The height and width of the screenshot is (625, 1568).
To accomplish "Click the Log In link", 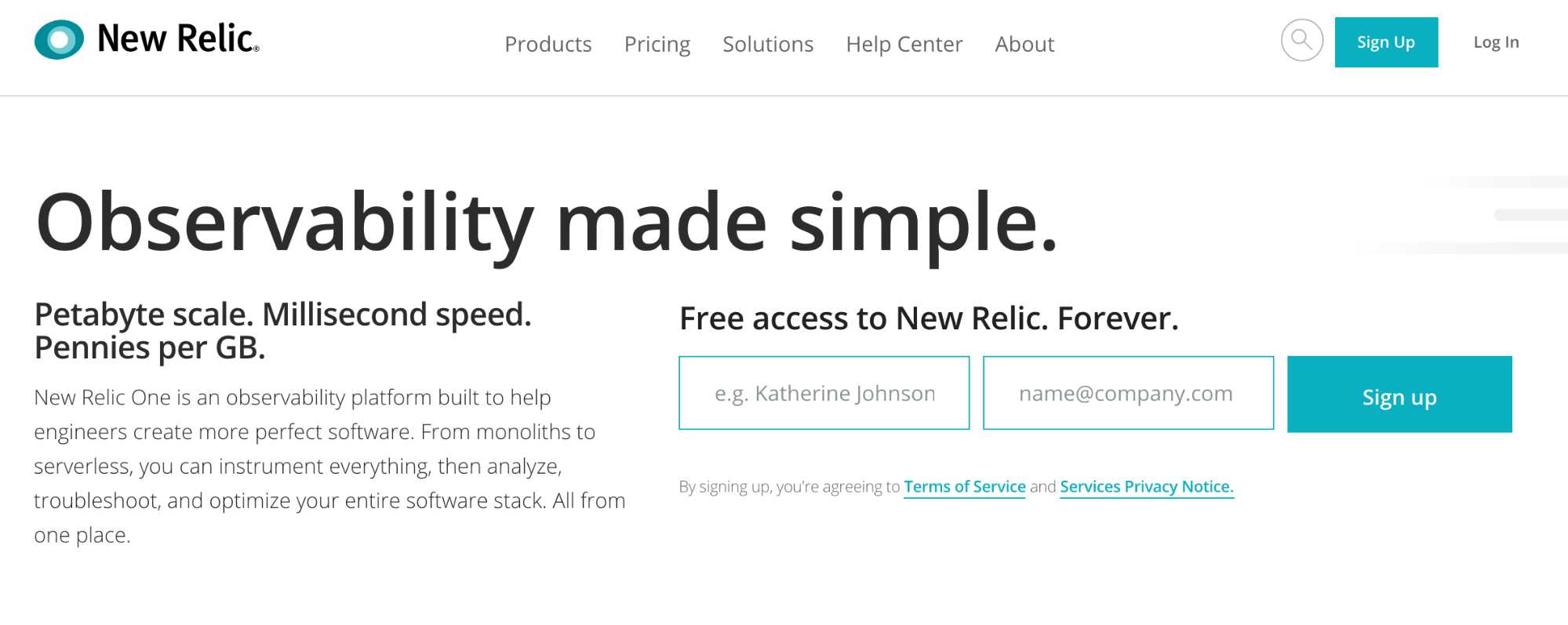I will [1495, 42].
